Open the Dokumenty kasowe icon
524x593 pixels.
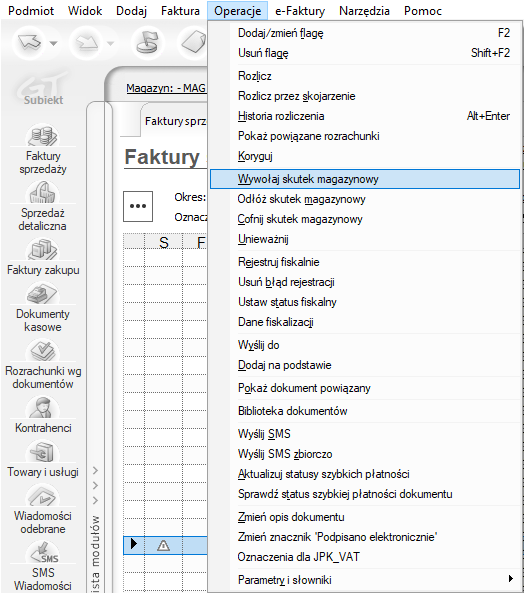[x=43, y=294]
